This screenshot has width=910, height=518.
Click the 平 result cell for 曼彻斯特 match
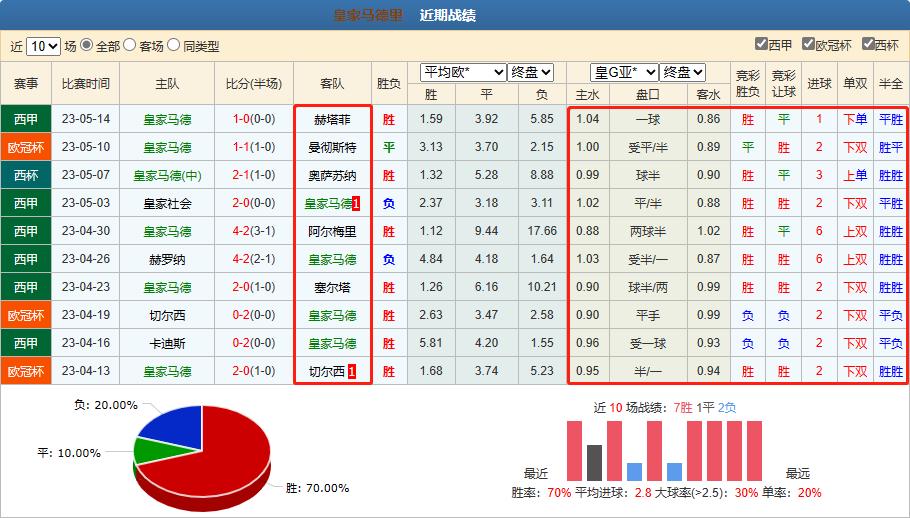pos(389,147)
